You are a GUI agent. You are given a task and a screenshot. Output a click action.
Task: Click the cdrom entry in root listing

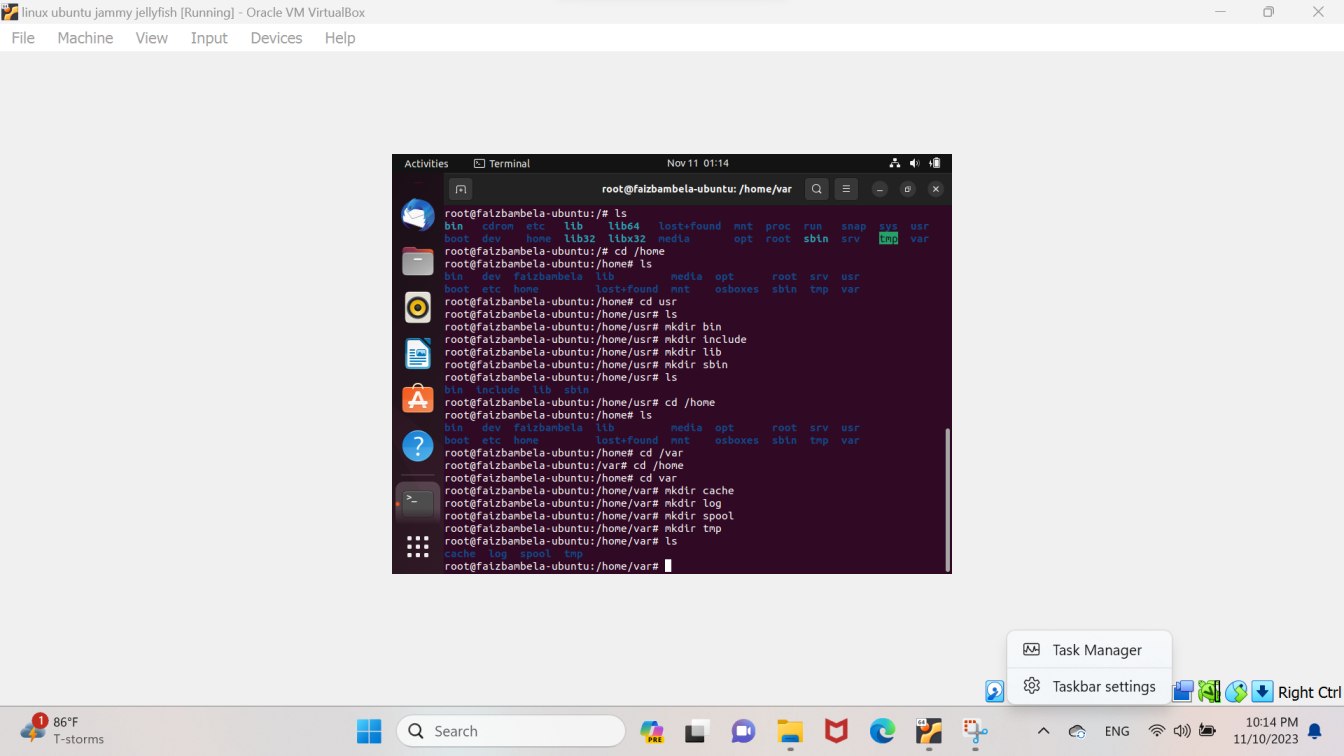(x=498, y=226)
